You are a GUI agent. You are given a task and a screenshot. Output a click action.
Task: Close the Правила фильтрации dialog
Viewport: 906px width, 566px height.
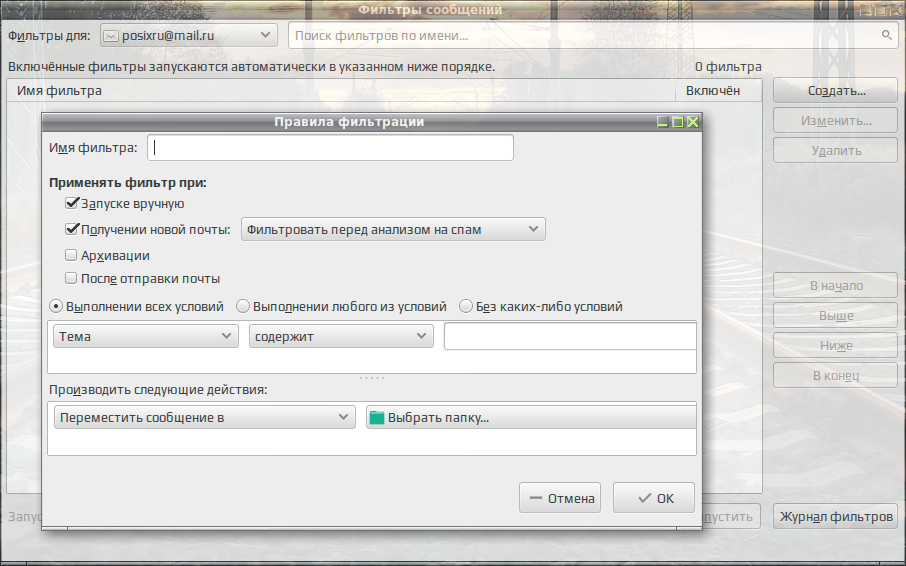point(693,122)
